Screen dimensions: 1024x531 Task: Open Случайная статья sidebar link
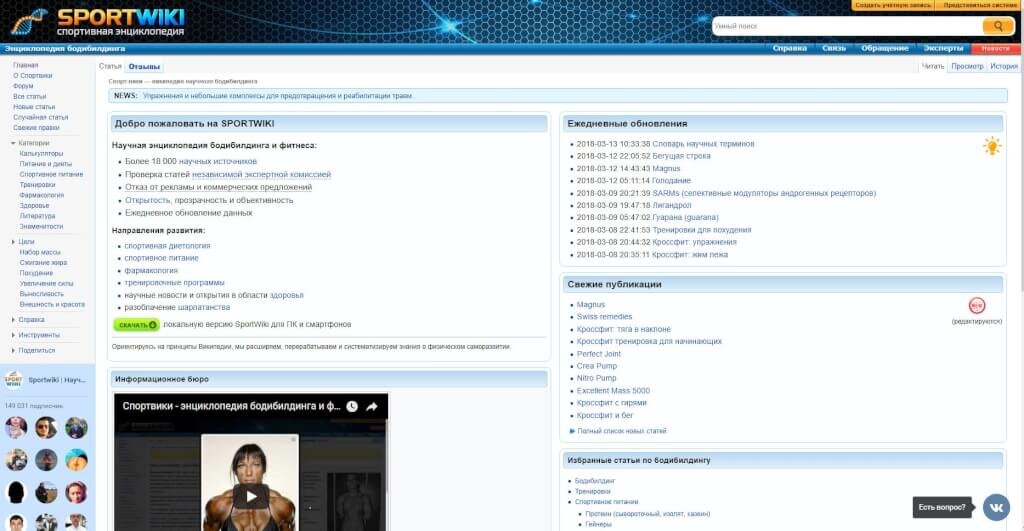(x=40, y=118)
